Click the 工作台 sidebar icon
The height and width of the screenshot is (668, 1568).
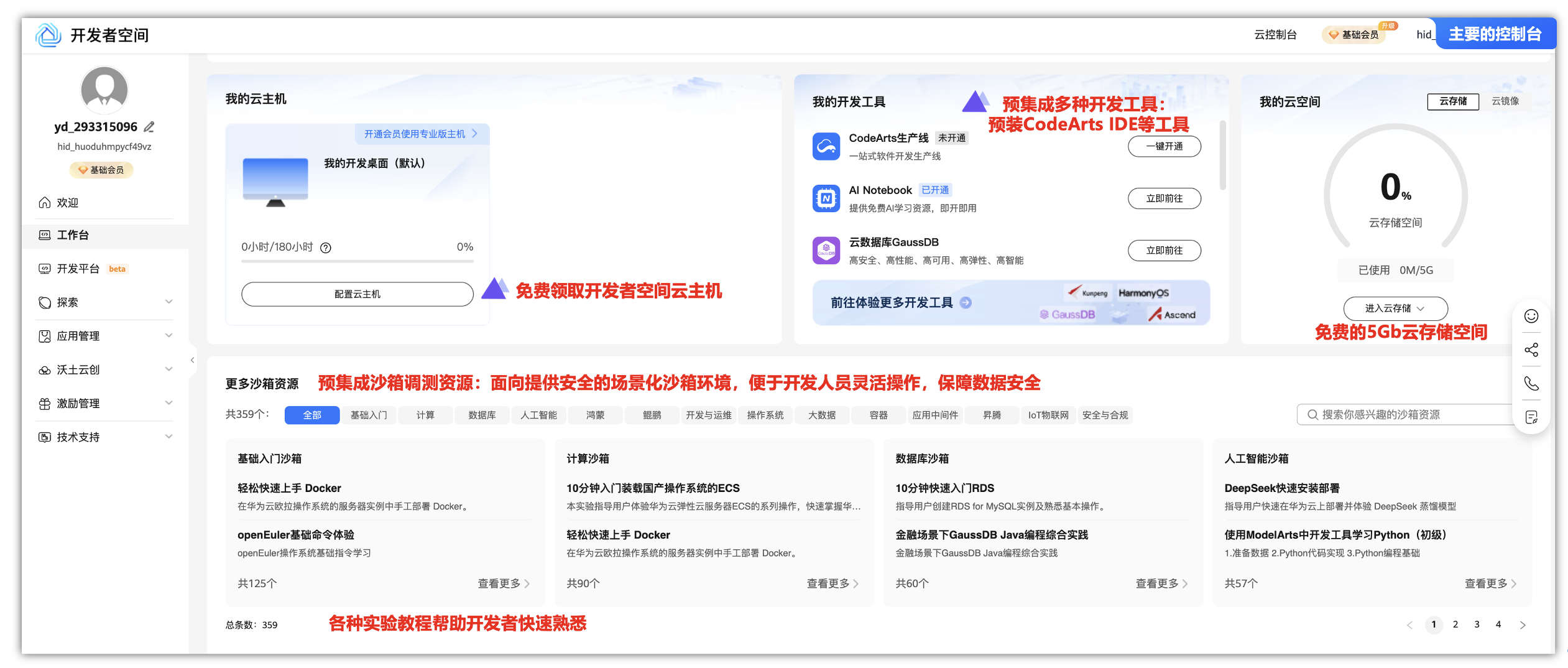(x=45, y=235)
